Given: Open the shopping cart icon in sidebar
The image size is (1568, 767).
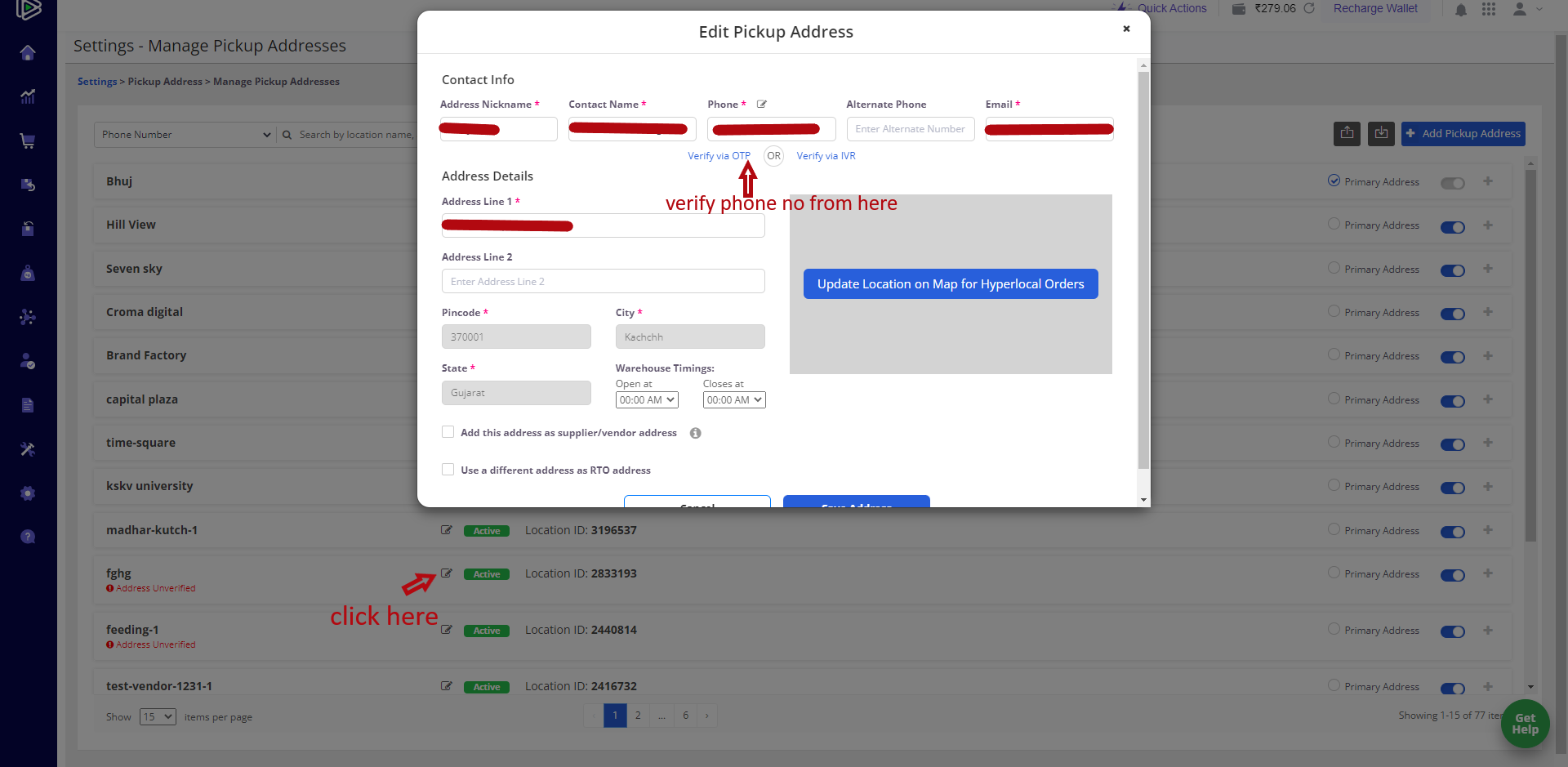Looking at the screenshot, I should [x=28, y=140].
